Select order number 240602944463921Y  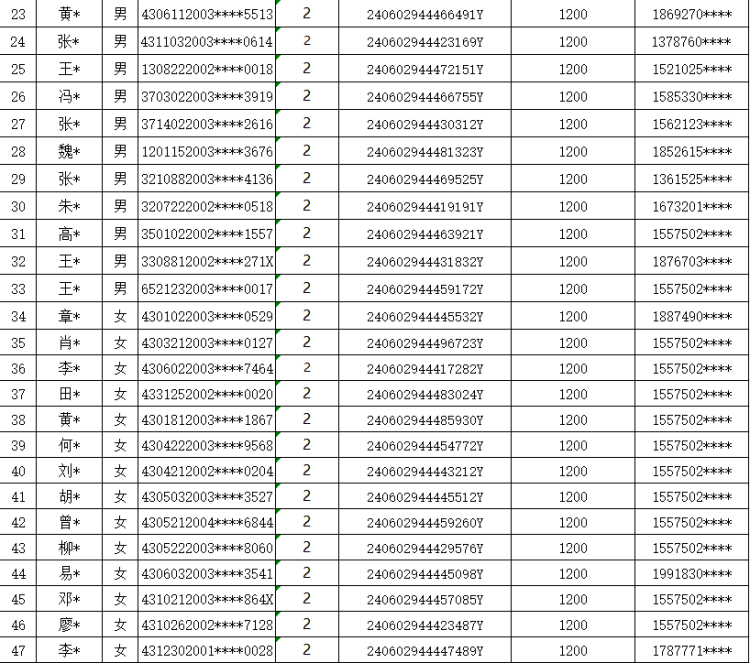pos(425,233)
